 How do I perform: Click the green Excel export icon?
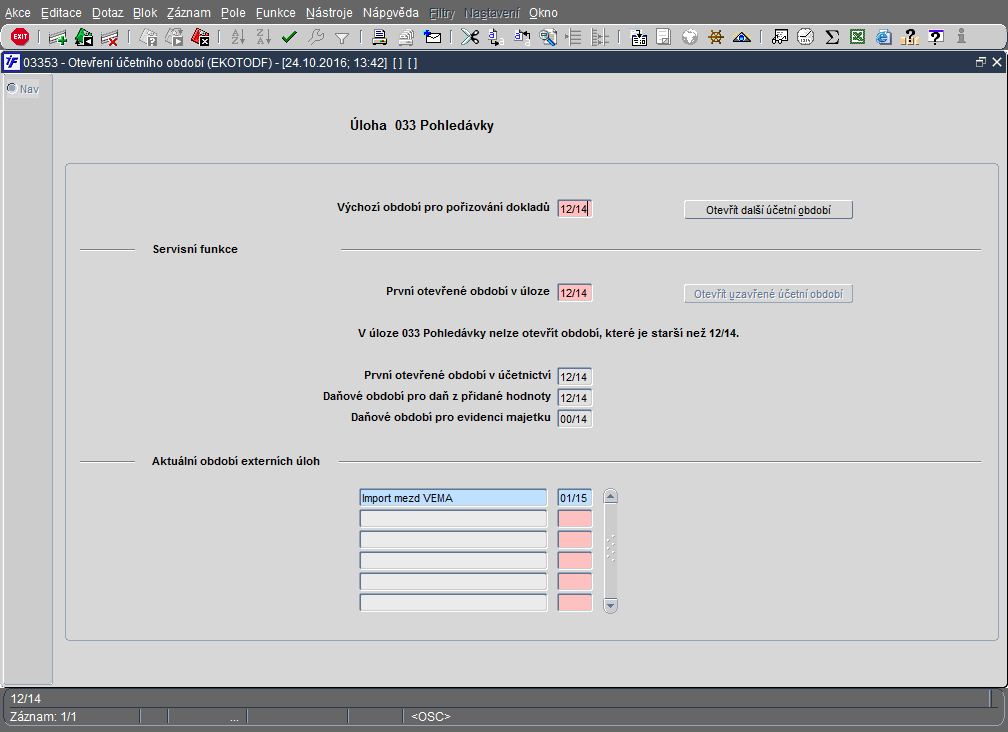pos(858,37)
